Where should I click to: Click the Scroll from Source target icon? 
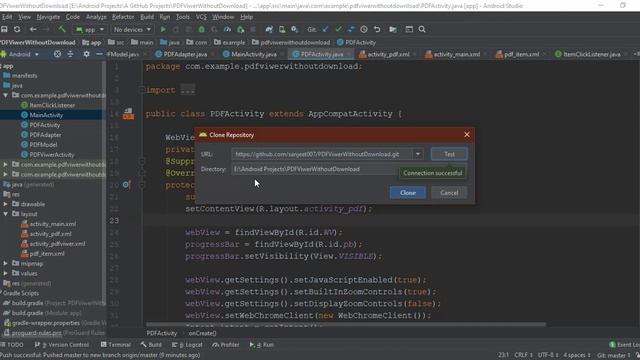coord(58,54)
